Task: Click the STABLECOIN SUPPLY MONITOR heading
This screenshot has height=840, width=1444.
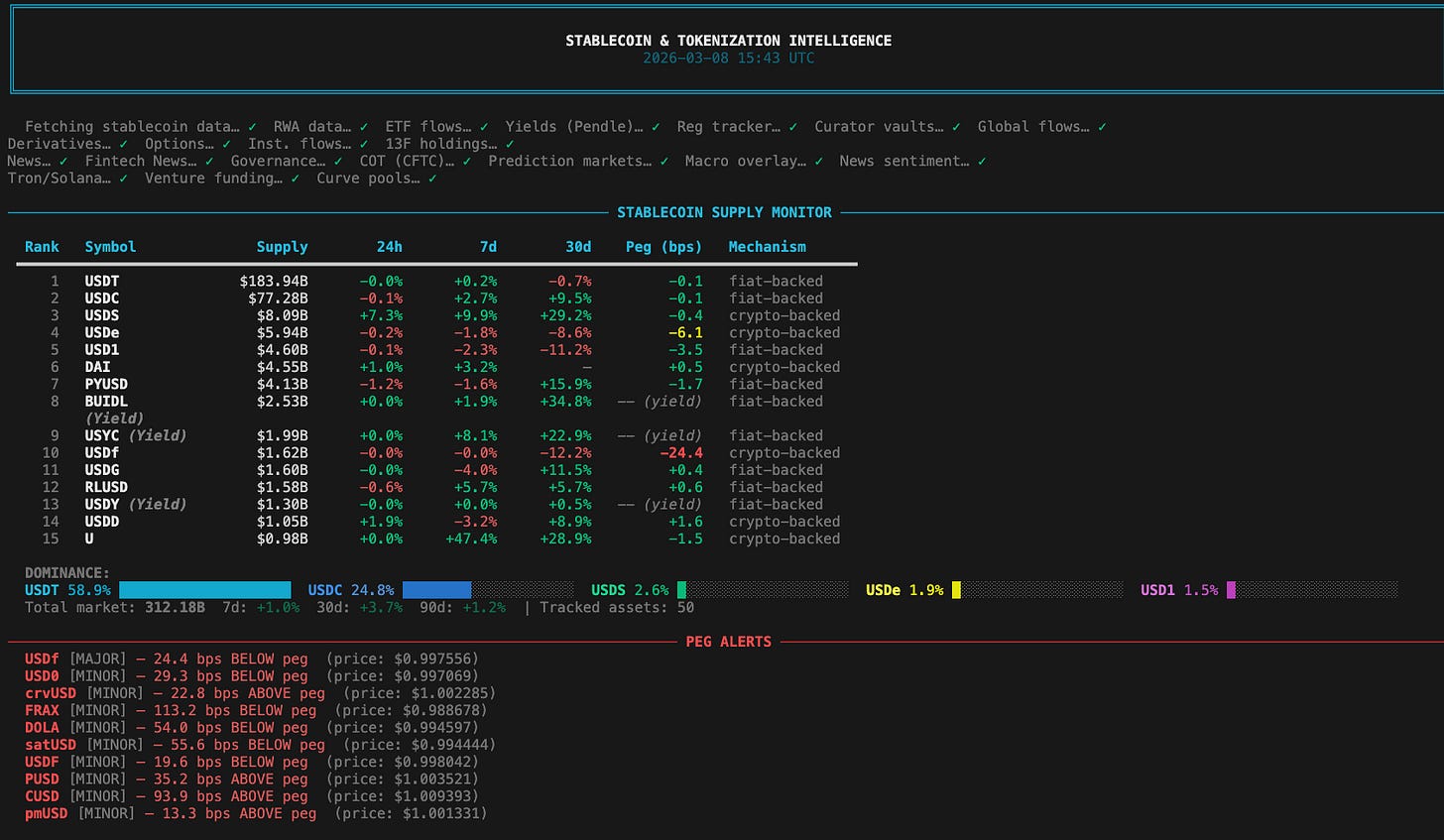Action: pos(724,212)
